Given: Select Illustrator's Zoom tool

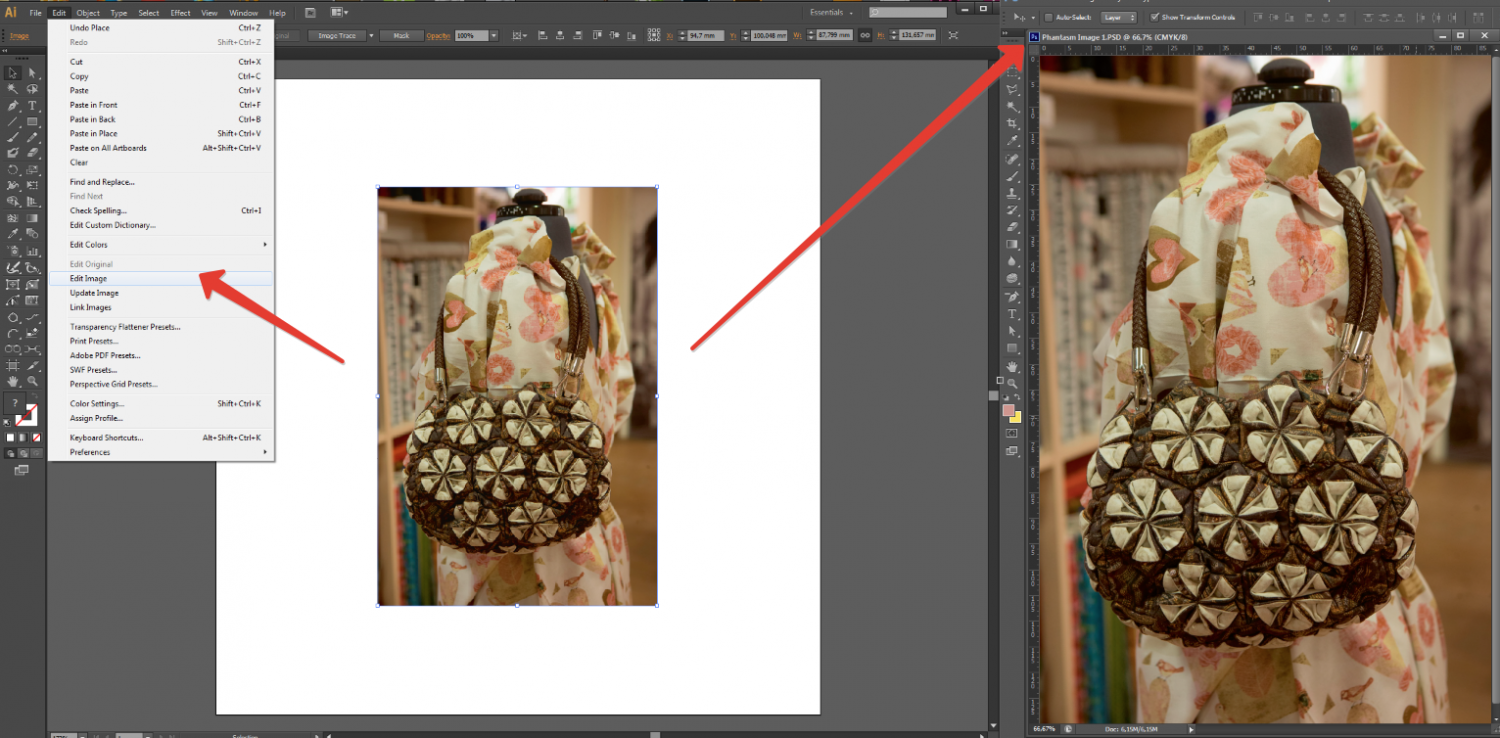Looking at the screenshot, I should pos(32,381).
